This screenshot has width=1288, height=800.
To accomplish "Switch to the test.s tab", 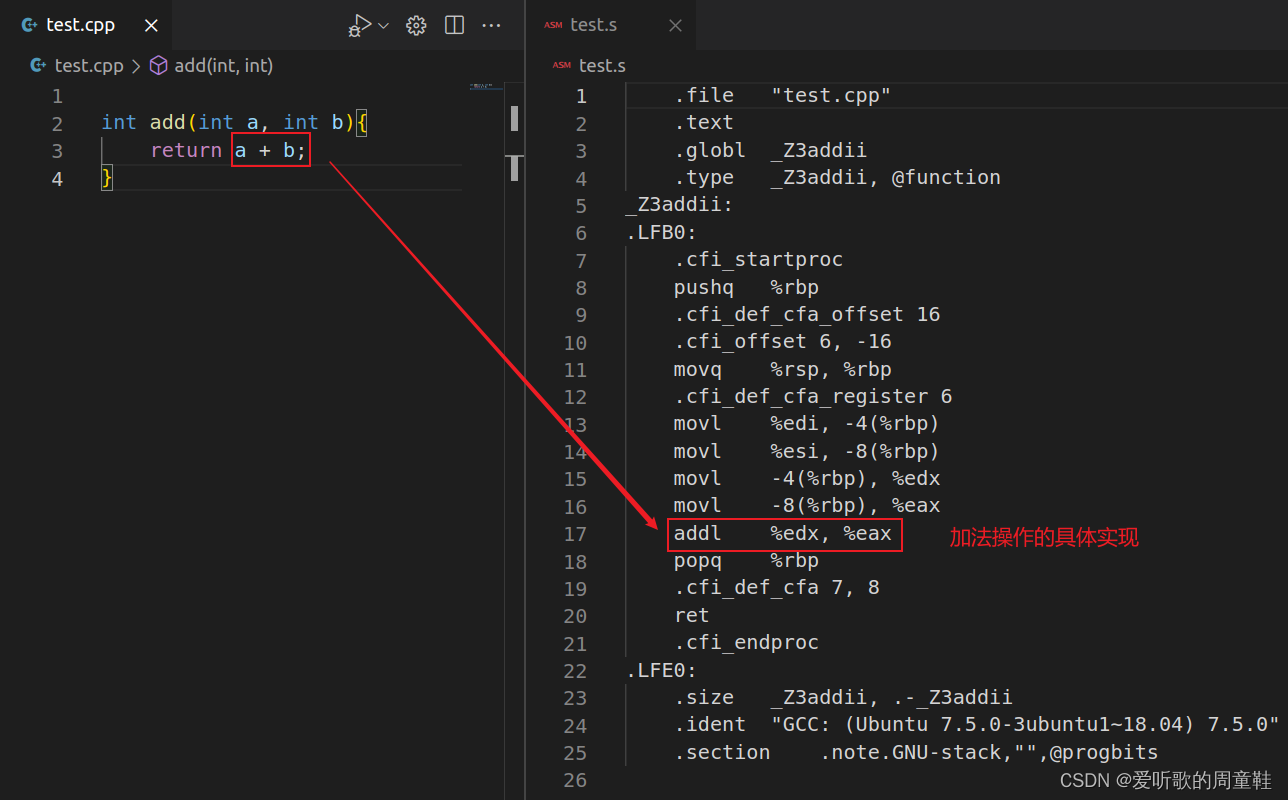I will point(611,25).
